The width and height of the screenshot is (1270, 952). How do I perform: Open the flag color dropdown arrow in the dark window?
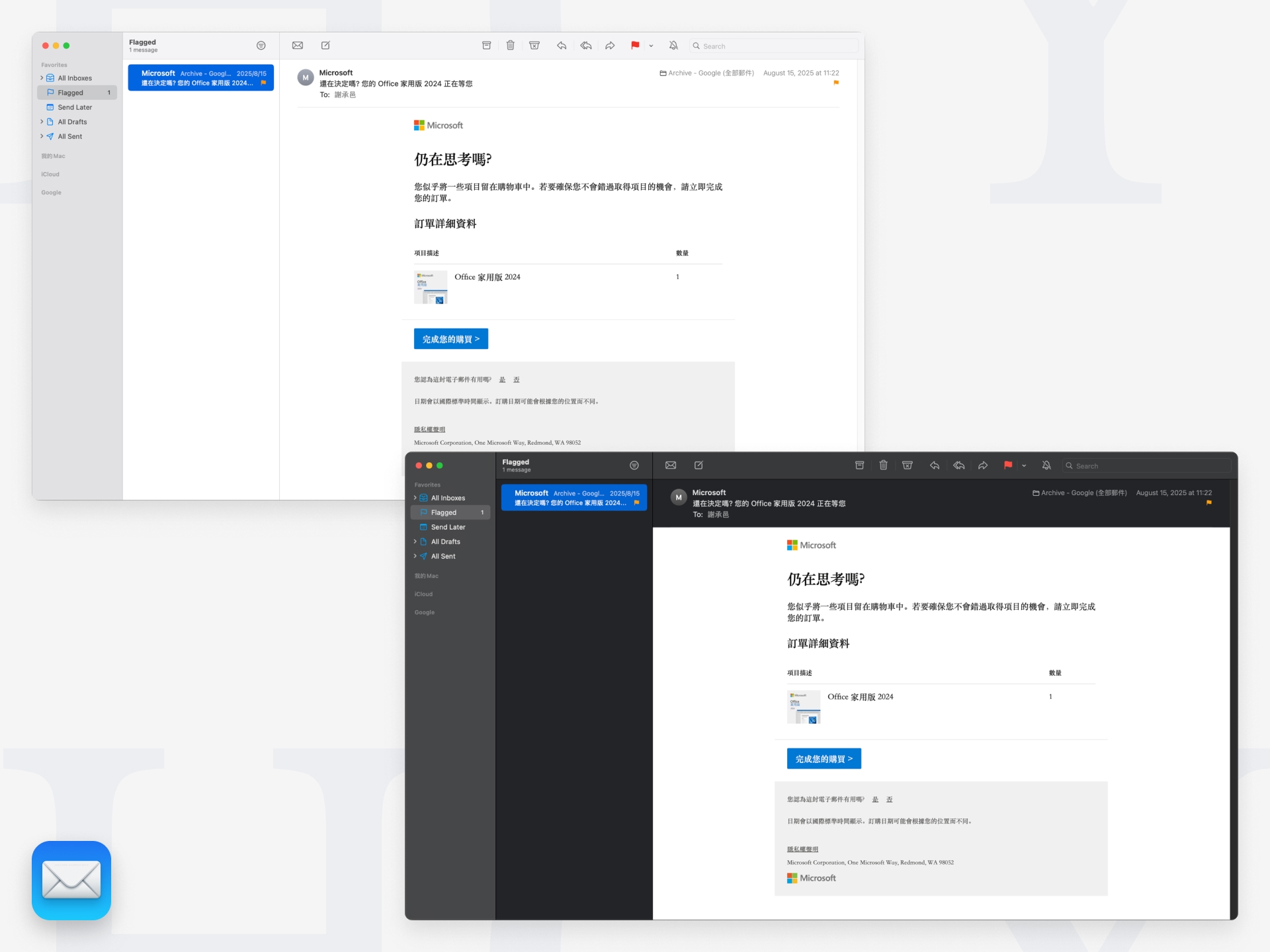tap(1024, 466)
